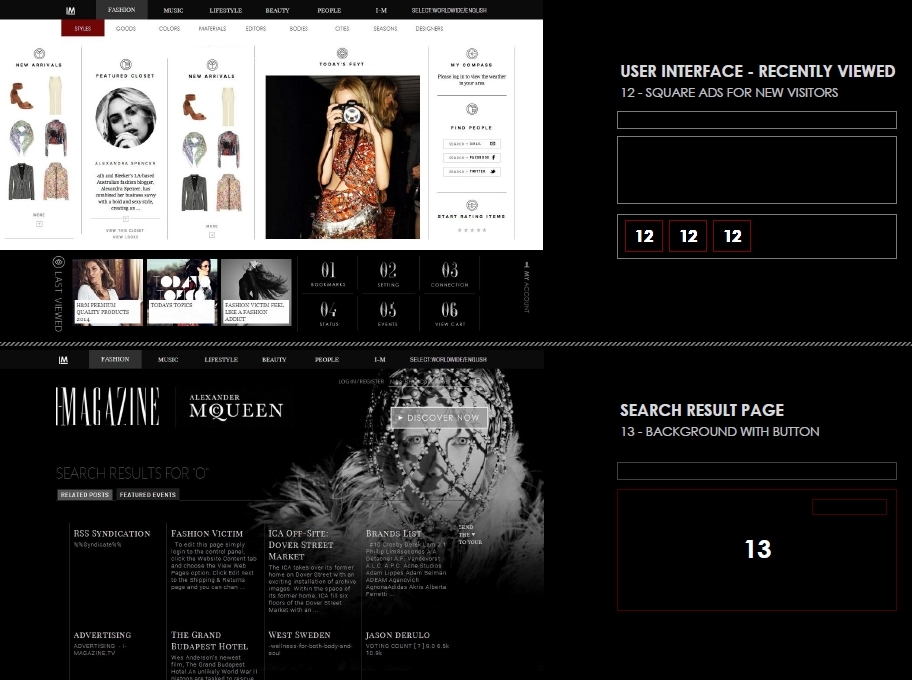Open the 01 Bookmarks tile
Screen dimensions: 912x680
pos(329,274)
